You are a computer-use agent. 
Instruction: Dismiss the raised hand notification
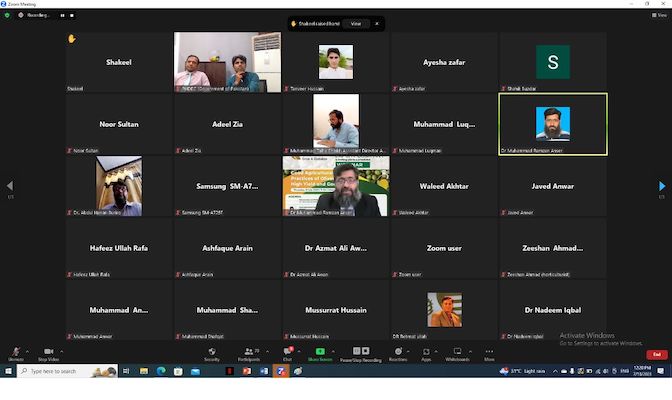pyautogui.click(x=377, y=23)
